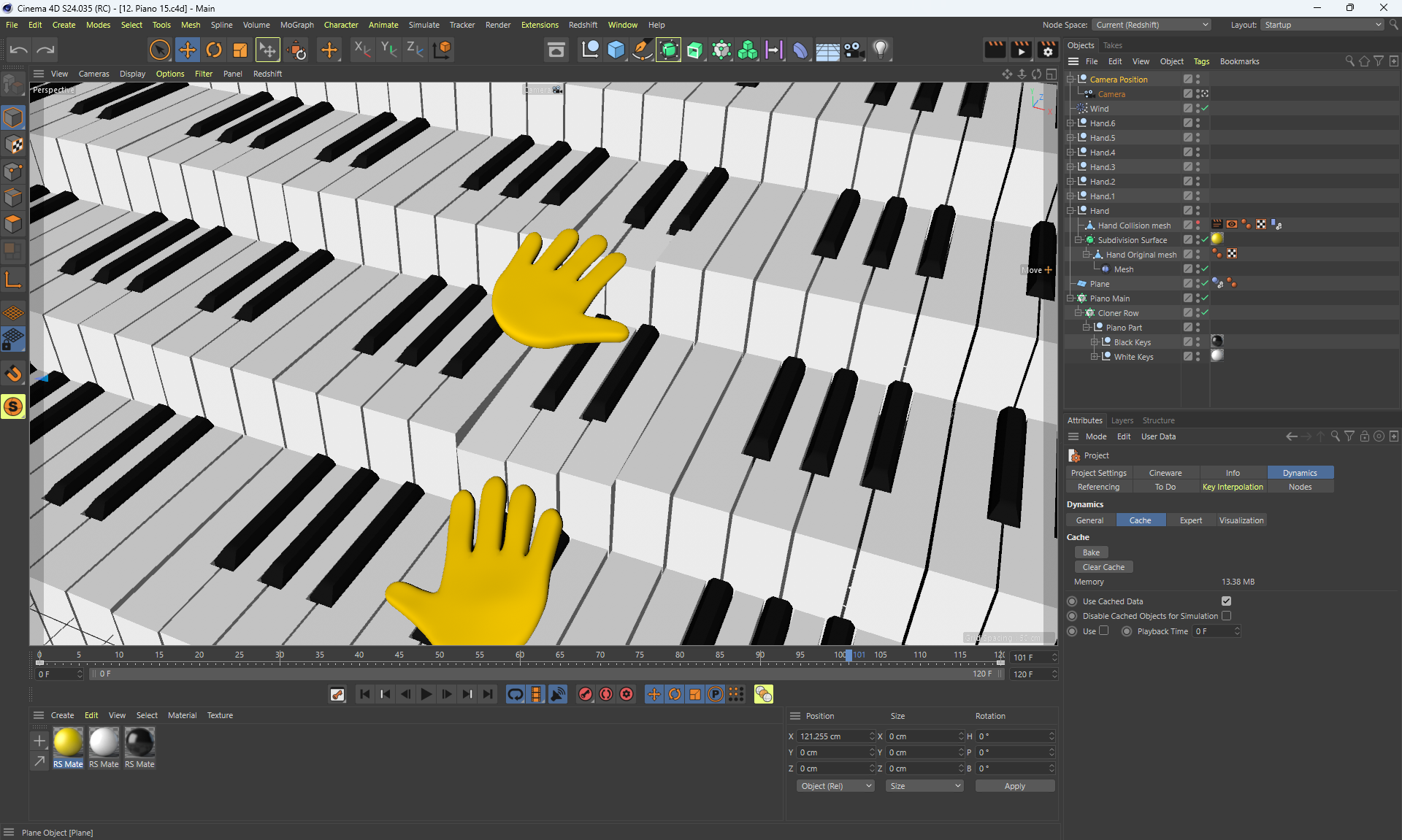Select the Scale tool in toolbar
The height and width of the screenshot is (840, 1402).
240,50
